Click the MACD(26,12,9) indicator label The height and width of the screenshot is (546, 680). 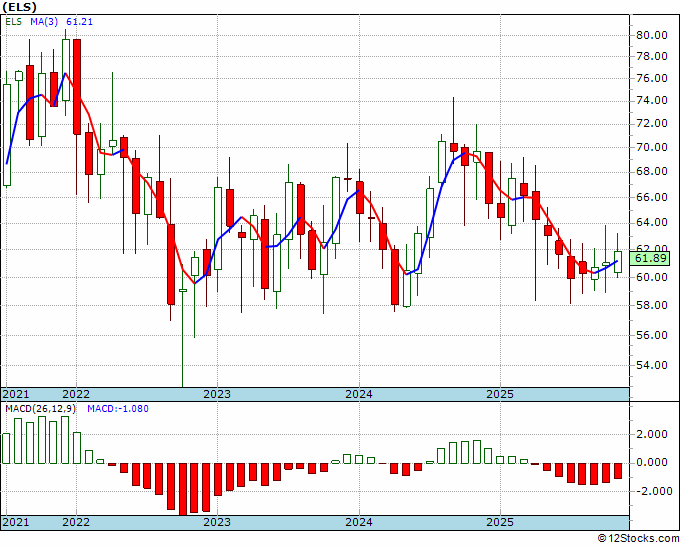coord(40,409)
